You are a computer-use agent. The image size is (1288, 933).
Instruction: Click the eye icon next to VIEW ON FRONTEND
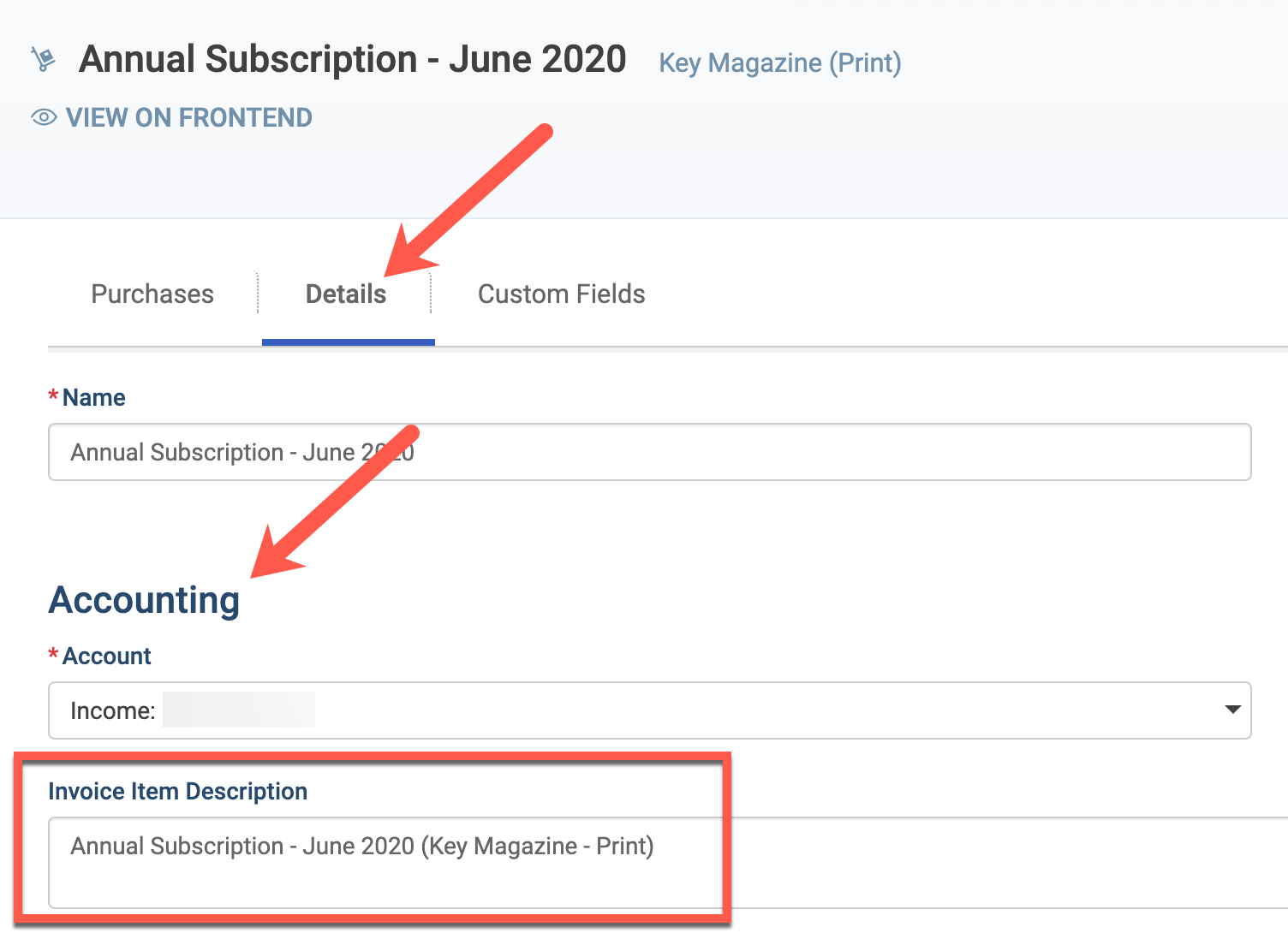coord(44,117)
